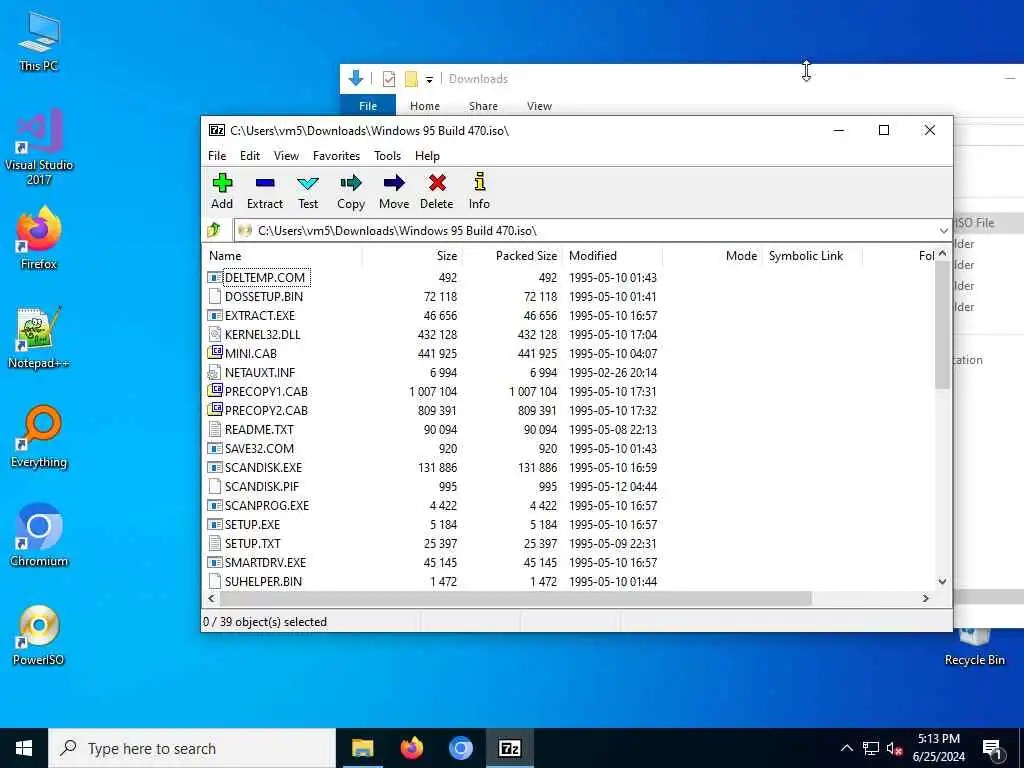
Task: Click muted volume tray icon
Action: pos(894,748)
